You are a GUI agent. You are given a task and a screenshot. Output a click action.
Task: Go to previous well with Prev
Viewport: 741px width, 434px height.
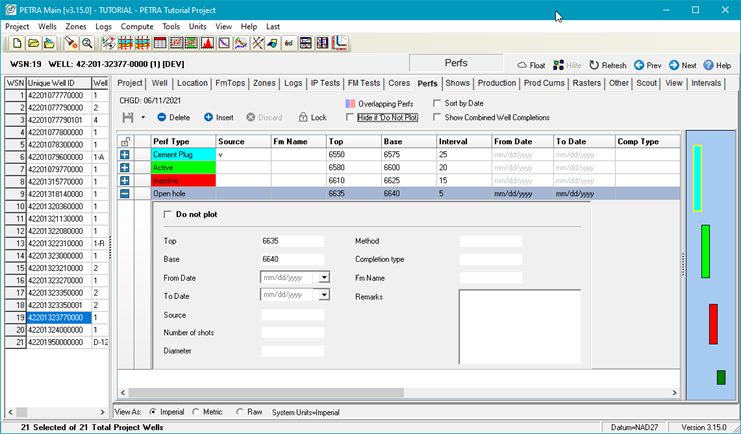tap(639, 65)
